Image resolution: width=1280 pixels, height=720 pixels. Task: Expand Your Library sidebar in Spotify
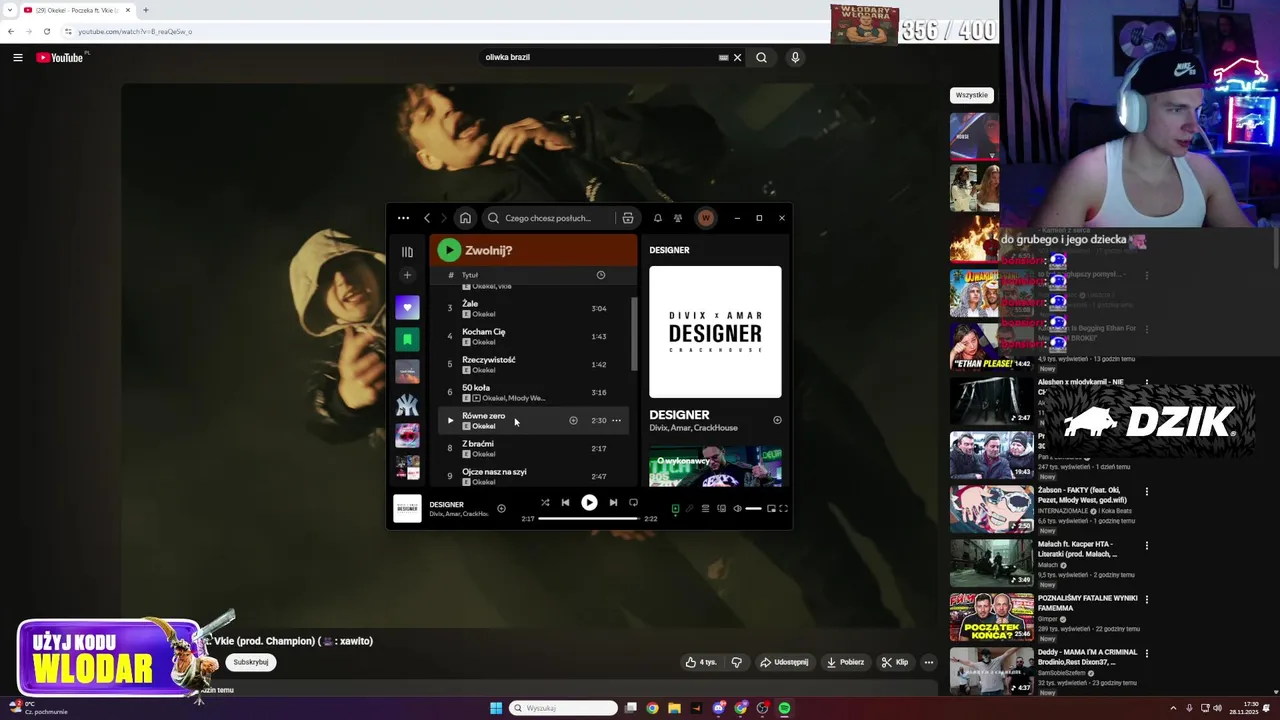pos(407,252)
